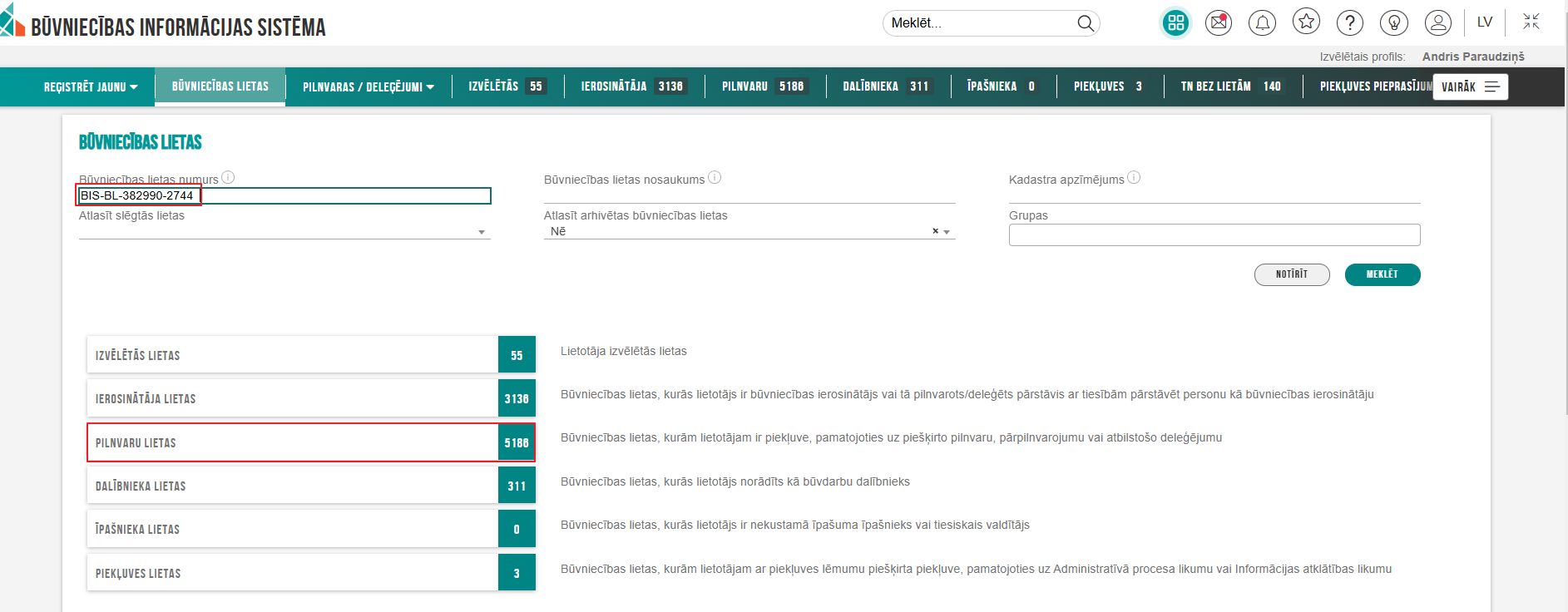Open the dashboard grid icon
Screen dimensions: 1568x612
click(x=1175, y=23)
